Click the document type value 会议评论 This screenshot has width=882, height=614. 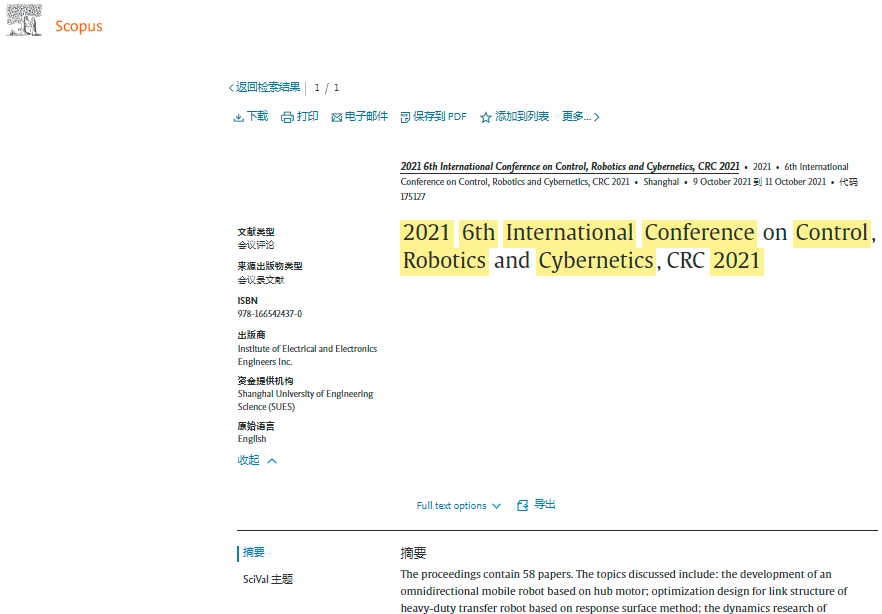pyautogui.click(x=256, y=245)
